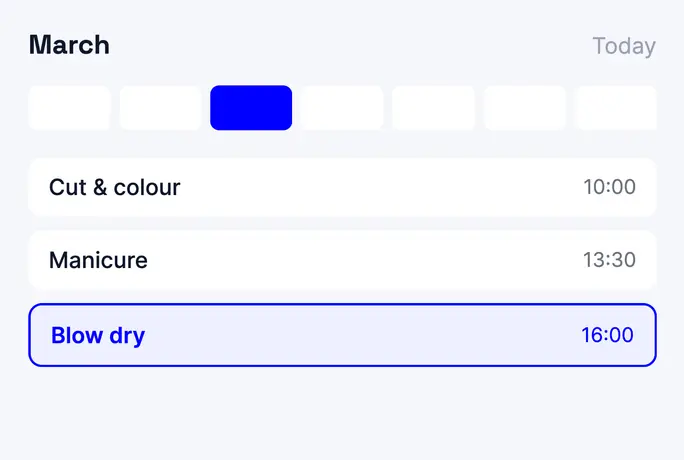Click the bold blue 'Blow dry' text
The height and width of the screenshot is (460, 684).
click(98, 336)
